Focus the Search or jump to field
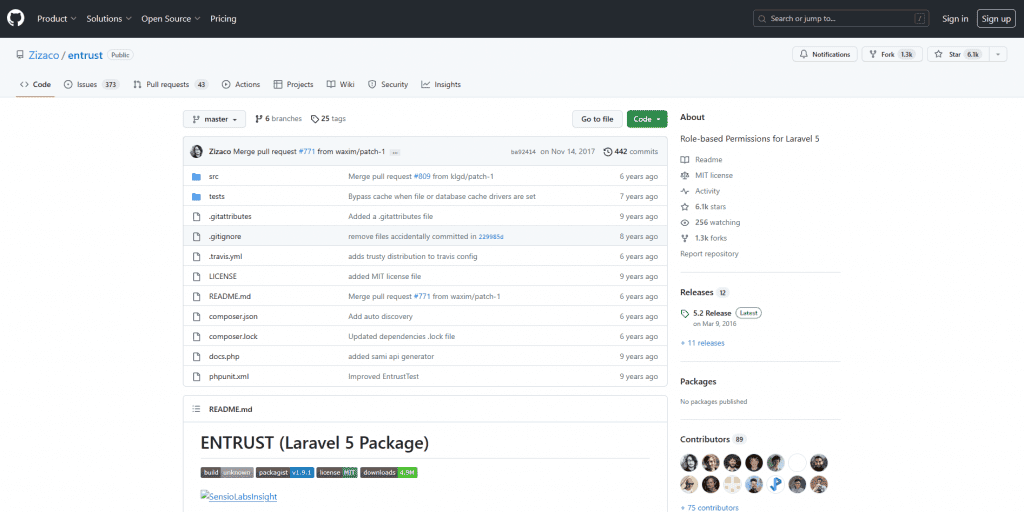The width and height of the screenshot is (1024, 512). 841,19
